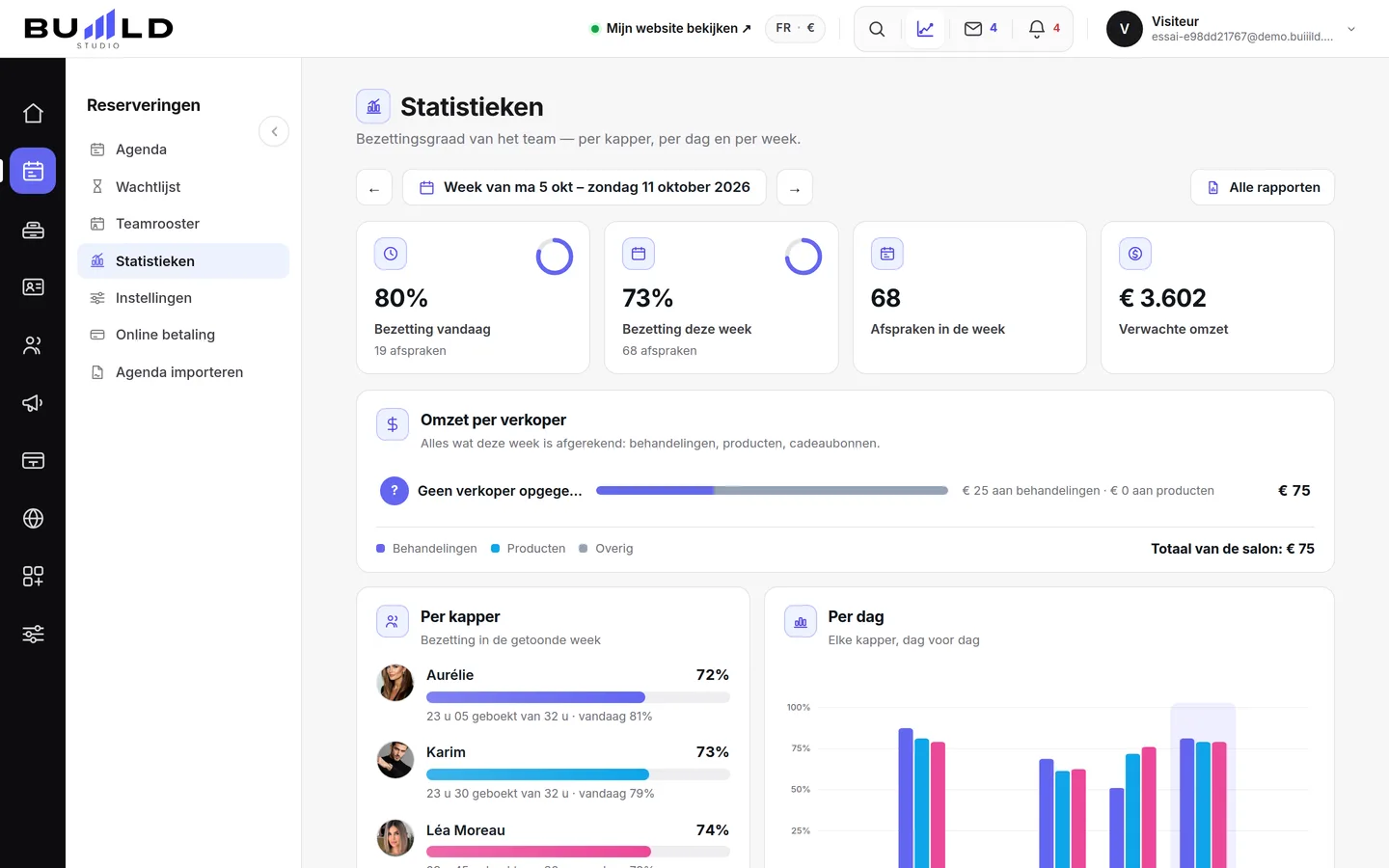Open Wachtlijst in the sidebar

[x=183, y=187]
